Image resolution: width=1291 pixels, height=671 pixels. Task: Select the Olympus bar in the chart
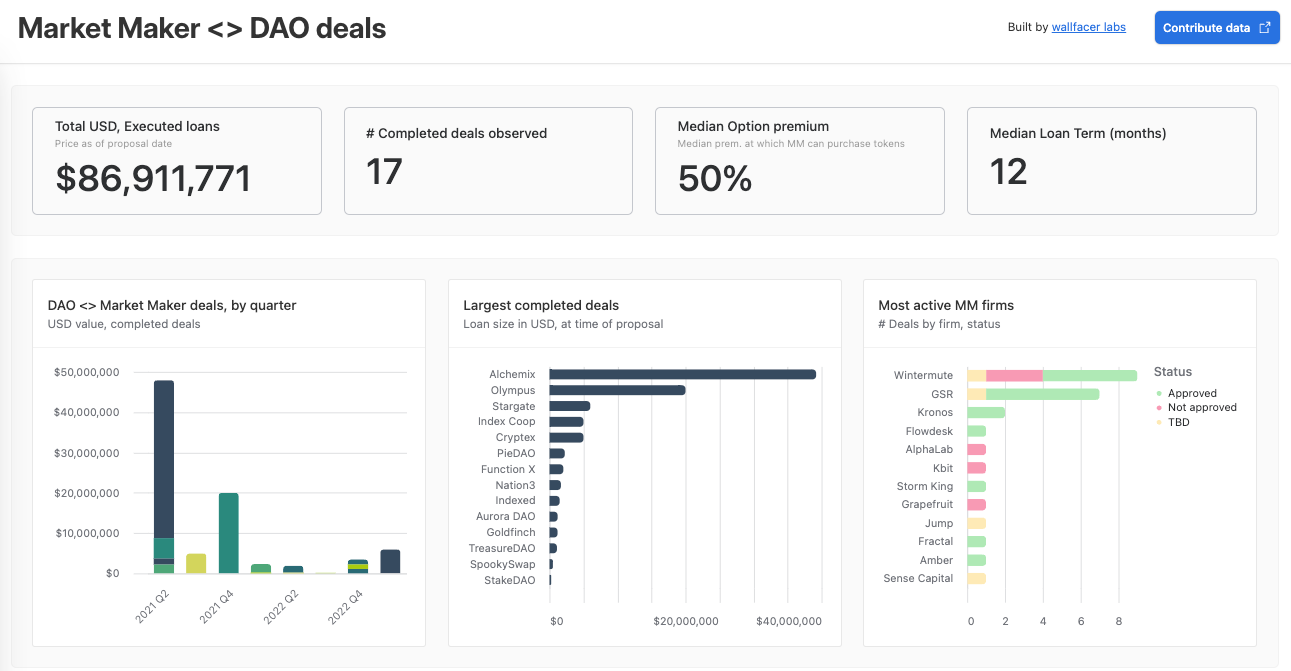coord(618,390)
